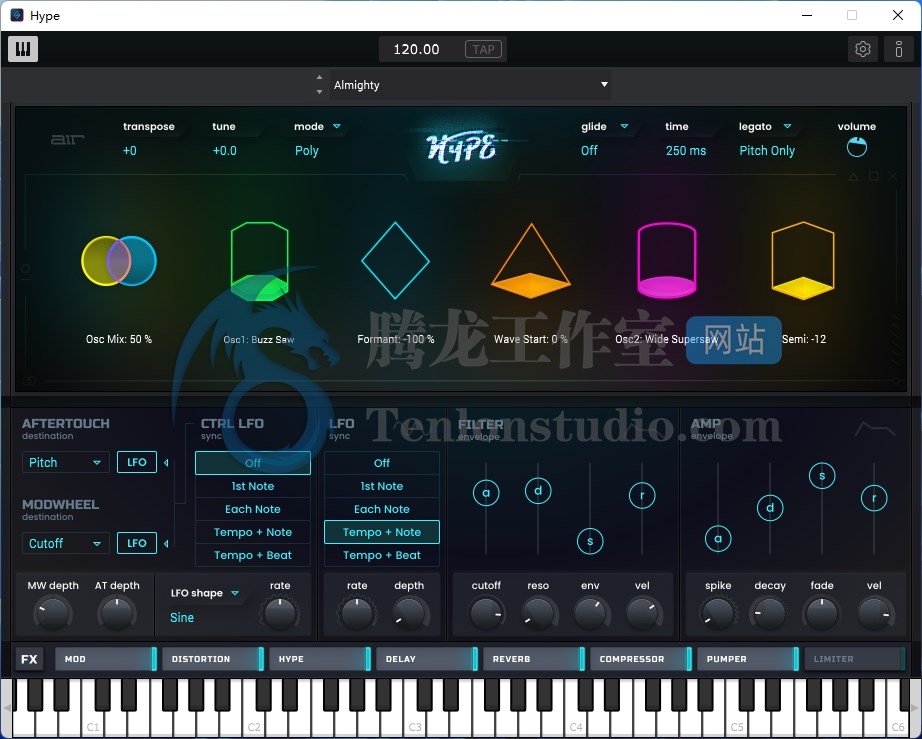Click the amp vel knob
The height and width of the screenshot is (739, 922).
pos(874,613)
